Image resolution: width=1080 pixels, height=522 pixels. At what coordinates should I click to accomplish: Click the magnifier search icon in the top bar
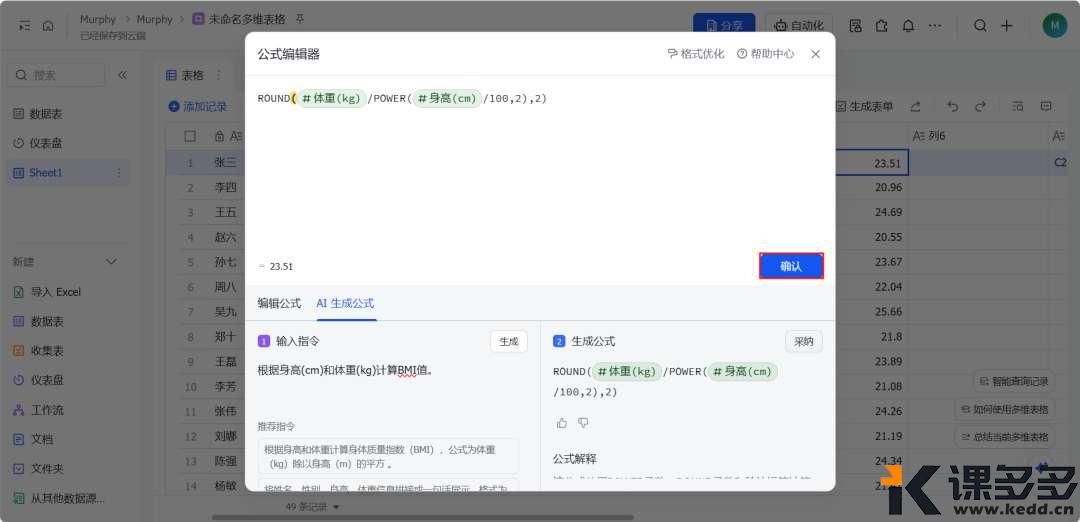tap(980, 25)
